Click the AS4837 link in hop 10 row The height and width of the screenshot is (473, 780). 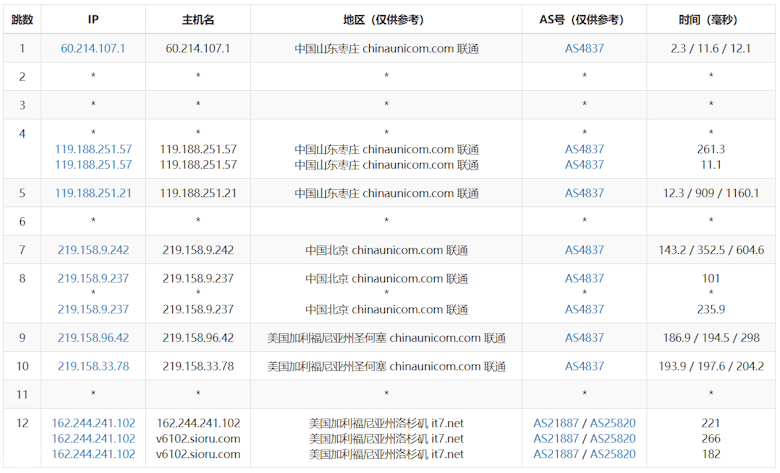(x=584, y=366)
